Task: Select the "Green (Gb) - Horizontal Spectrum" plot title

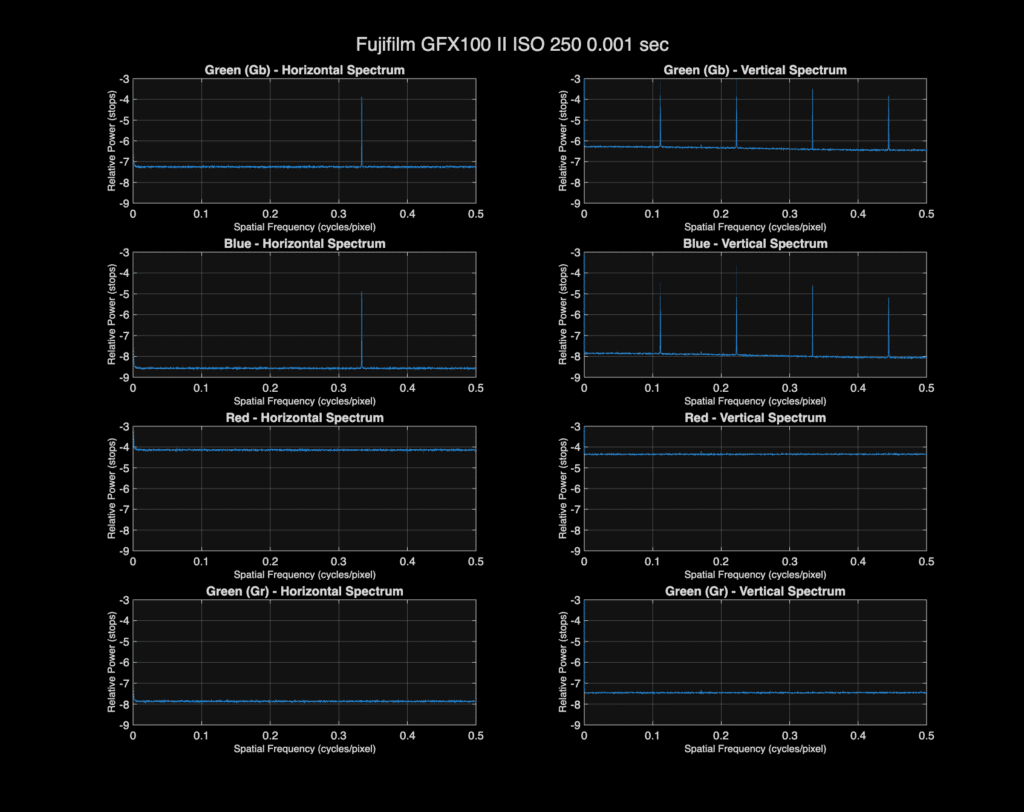Action: [304, 70]
